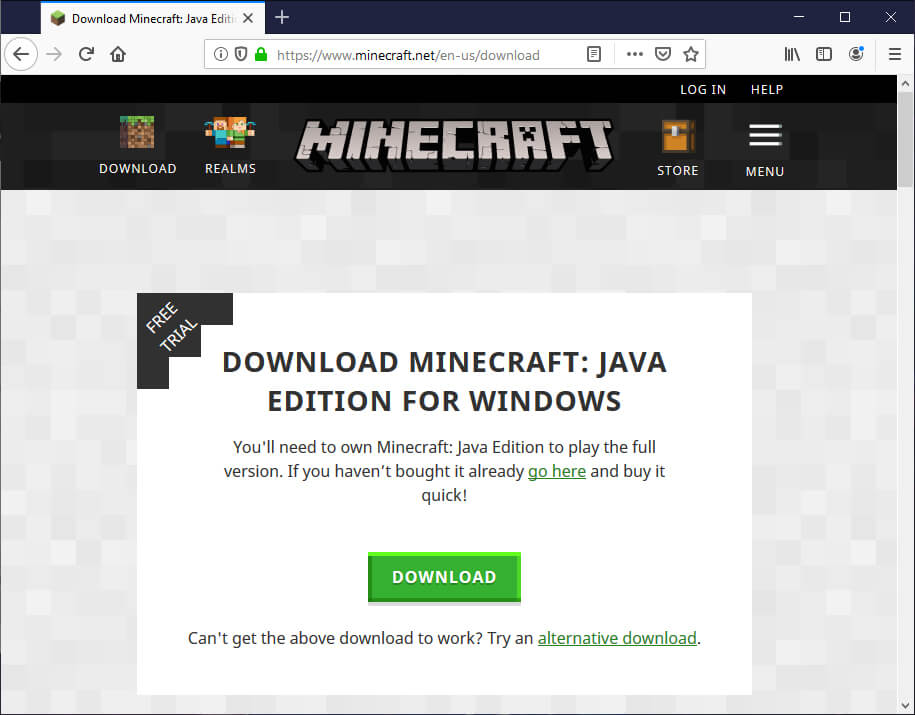This screenshot has height=715, width=915.
Task: Open Firefox account avatar icon
Action: coord(856,54)
